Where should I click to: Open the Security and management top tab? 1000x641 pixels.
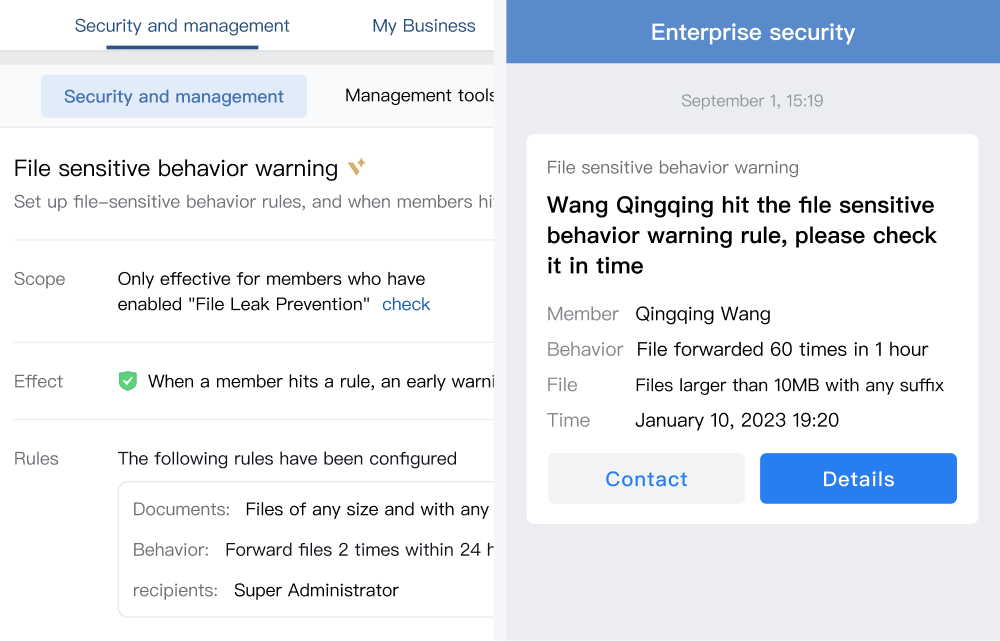tap(182, 26)
